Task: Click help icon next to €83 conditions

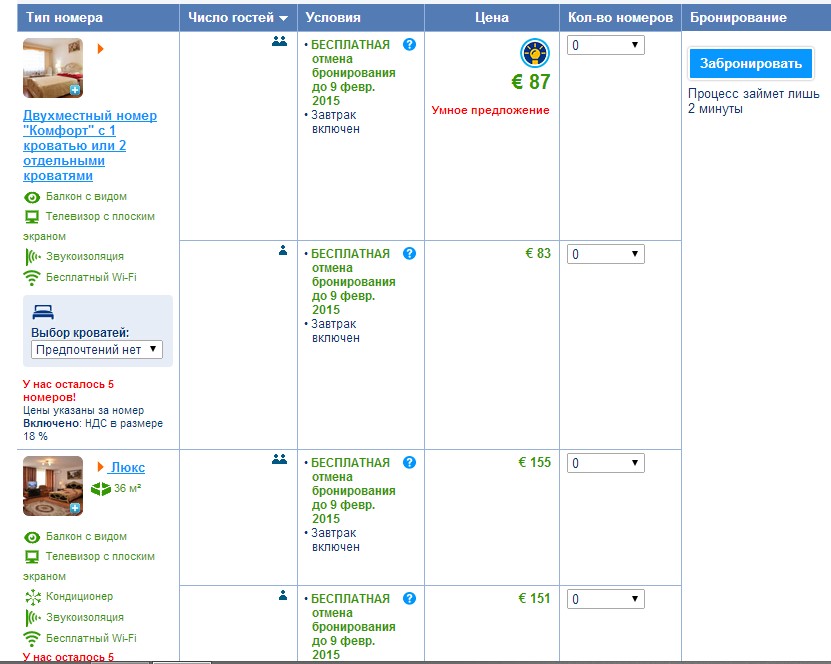Action: tap(409, 254)
